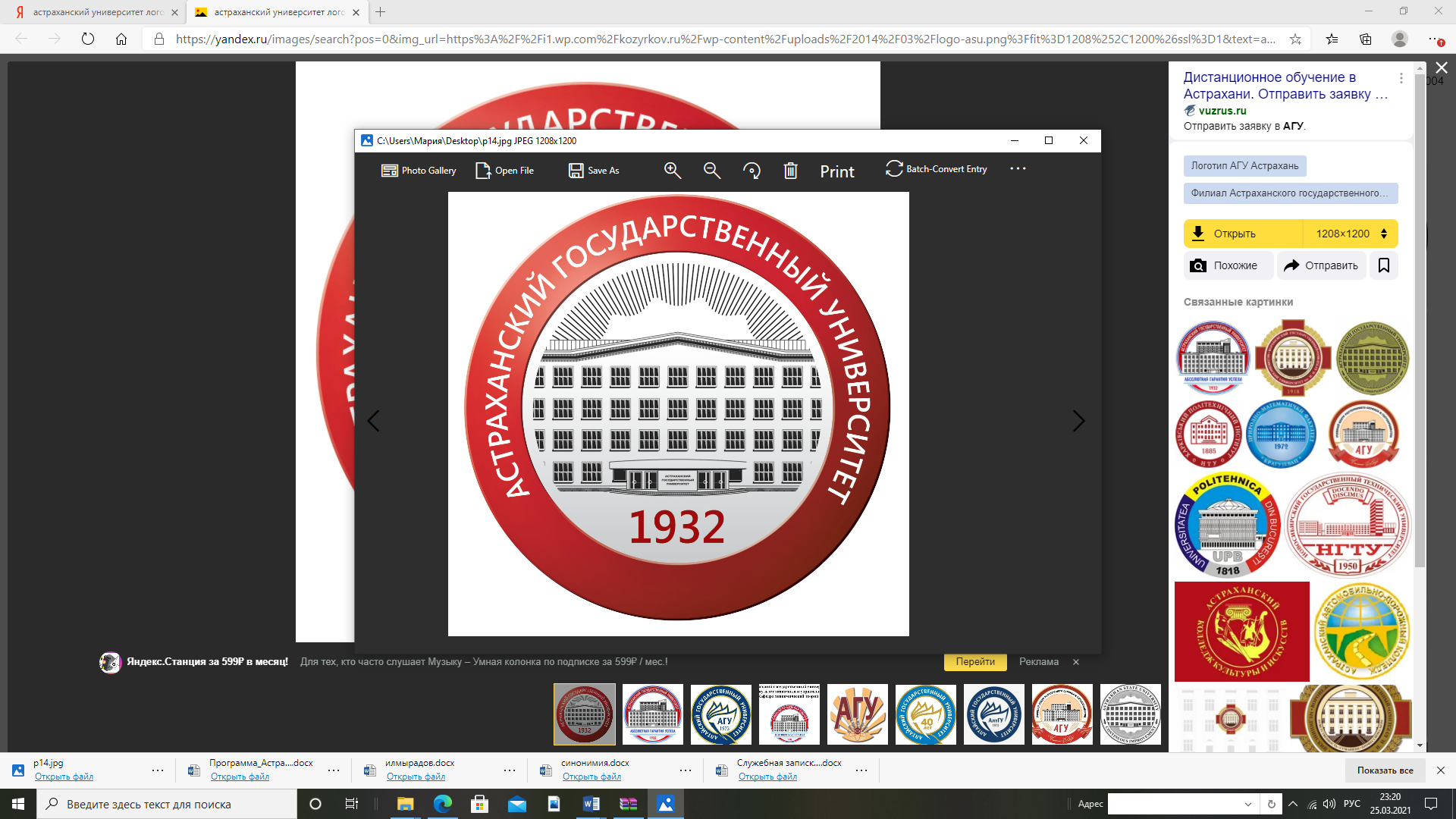Save image to collection with bookmark icon
This screenshot has height=819, width=1456.
(x=1383, y=265)
